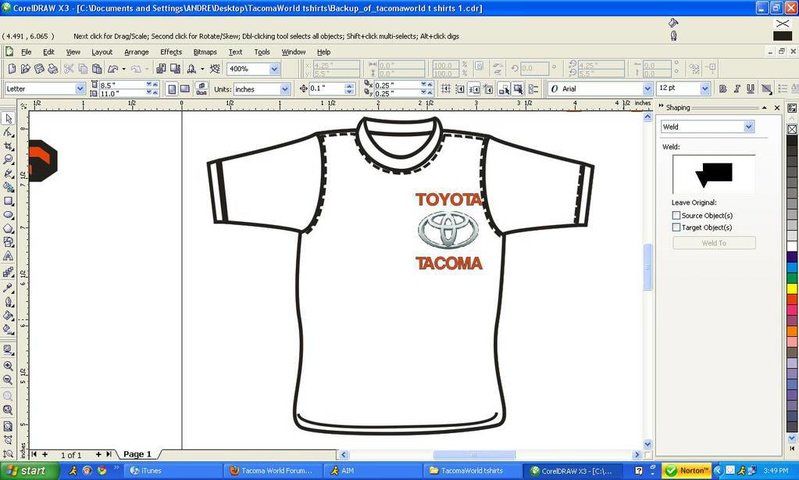The height and width of the screenshot is (480, 799).
Task: Open the zoom level 400% dropdown
Action: coord(274,69)
